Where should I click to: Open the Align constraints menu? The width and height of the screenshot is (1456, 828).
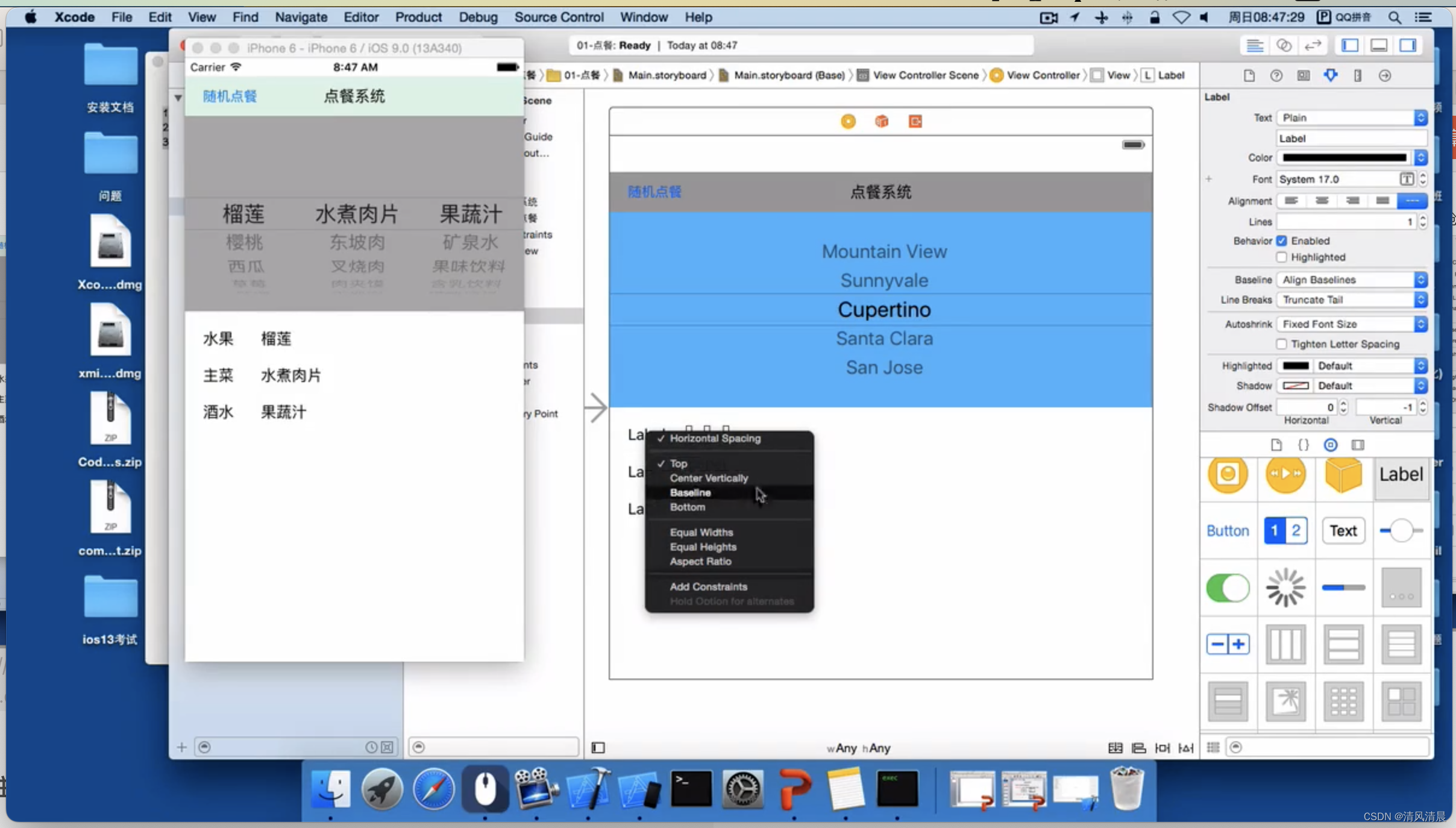[1138, 748]
